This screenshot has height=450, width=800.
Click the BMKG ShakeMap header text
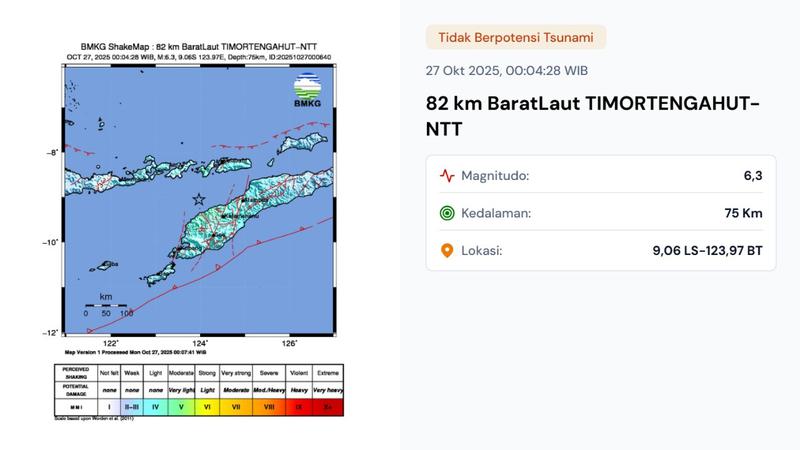point(200,46)
